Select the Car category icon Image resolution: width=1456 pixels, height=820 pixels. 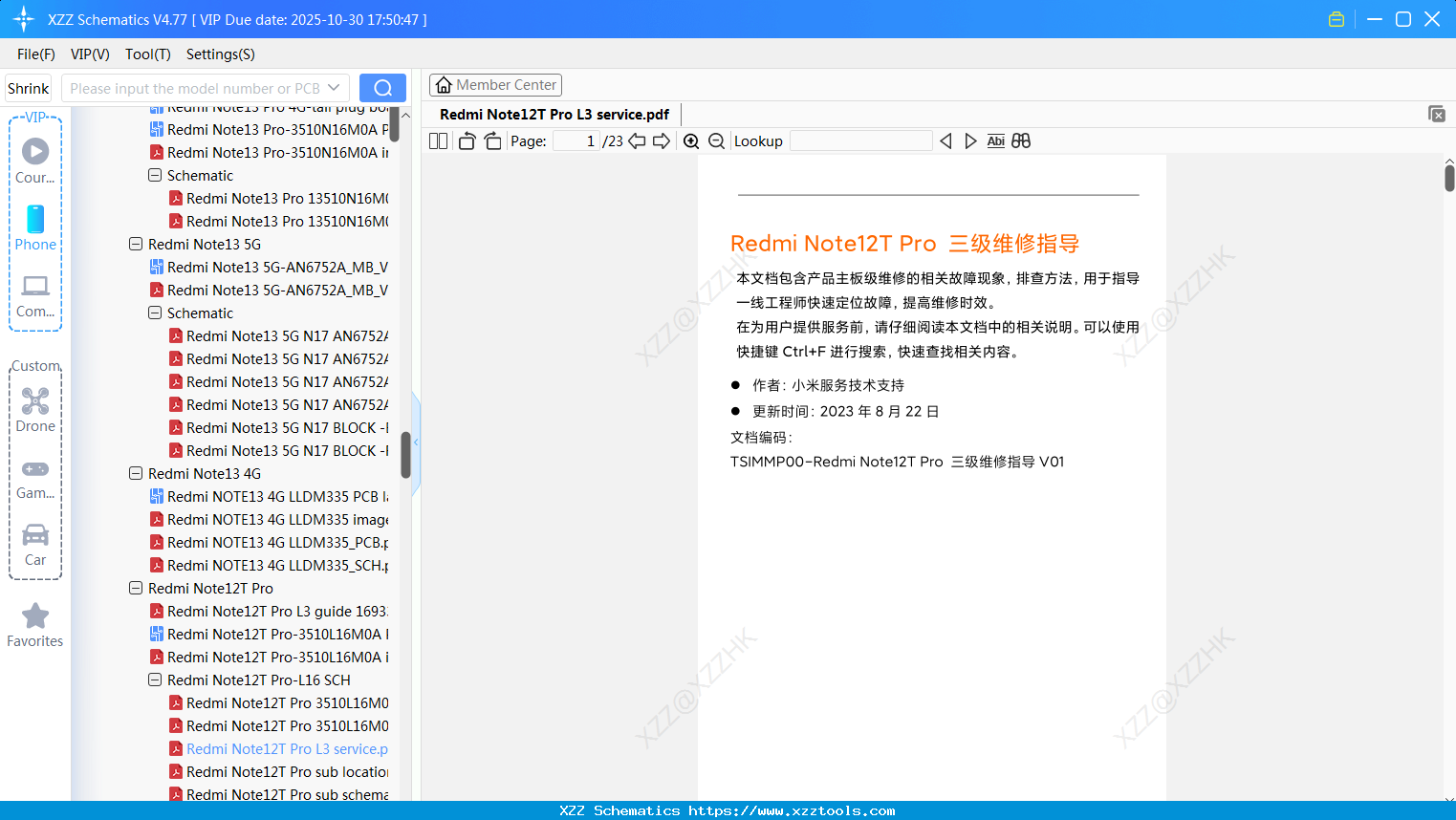34,535
